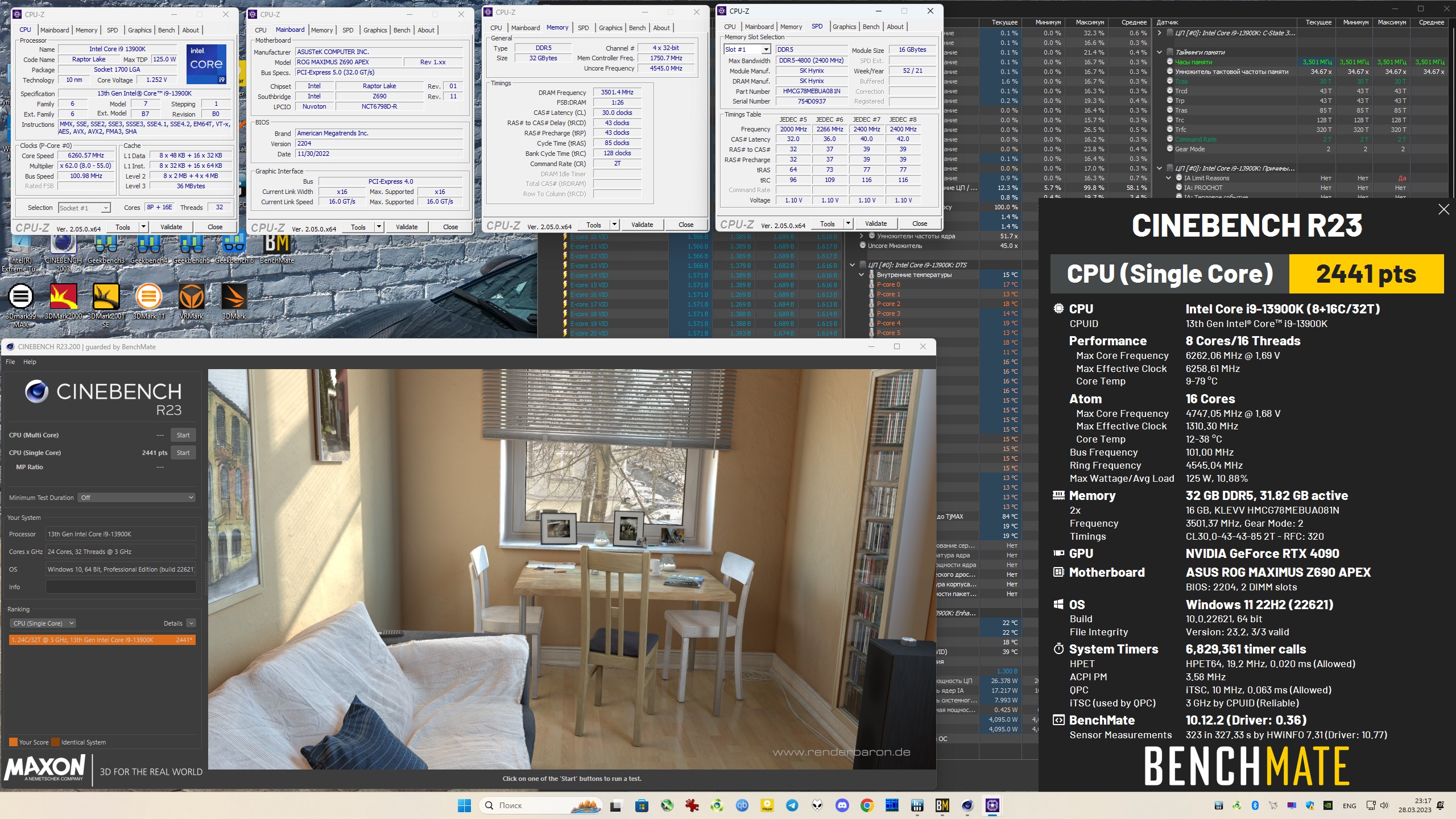Screen dimensions: 1456x819
Task: Open the CPU (Single Core) ranking dropdown
Action: pyautogui.click(x=43, y=623)
